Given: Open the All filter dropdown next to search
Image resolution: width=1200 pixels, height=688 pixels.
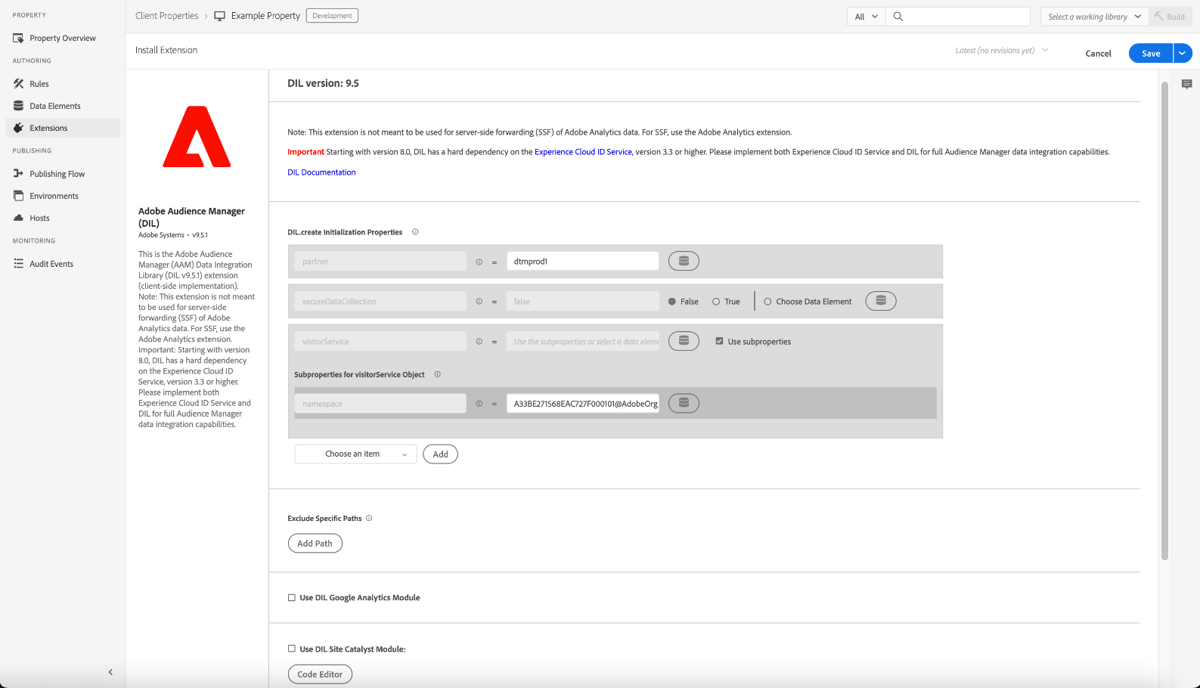Looking at the screenshot, I should coord(865,16).
